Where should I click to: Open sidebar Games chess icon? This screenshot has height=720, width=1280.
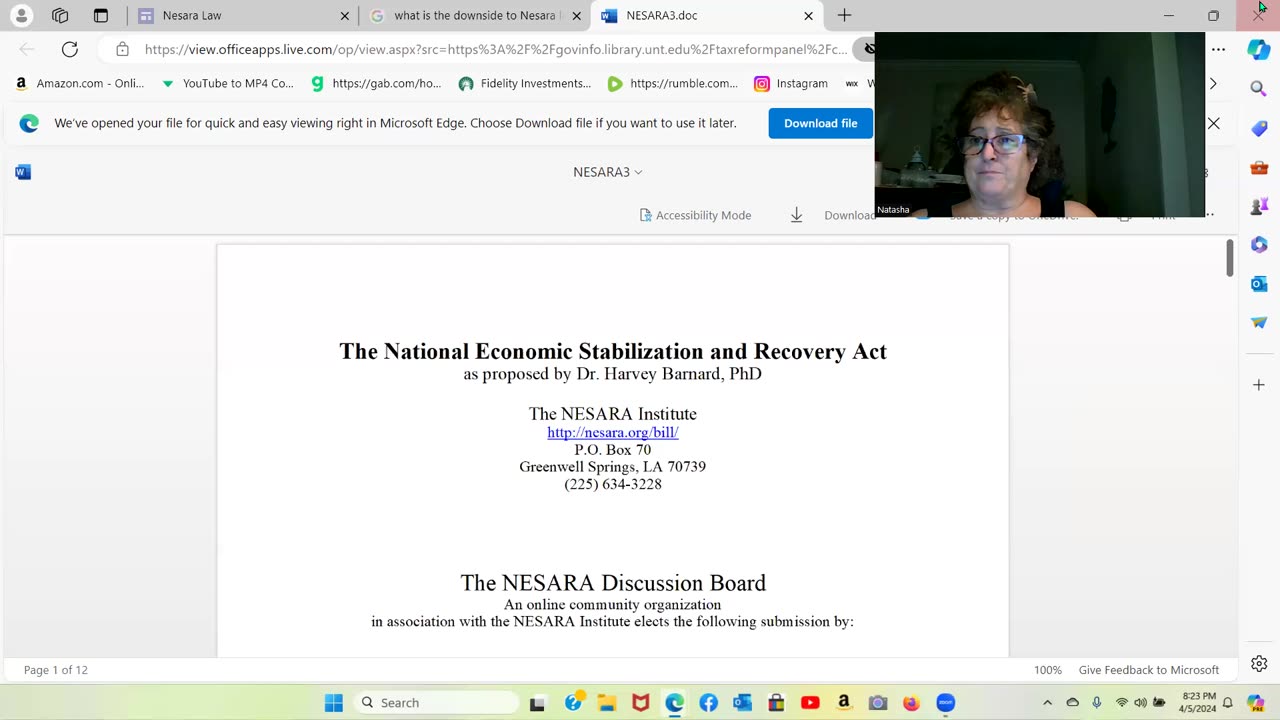click(x=1259, y=206)
